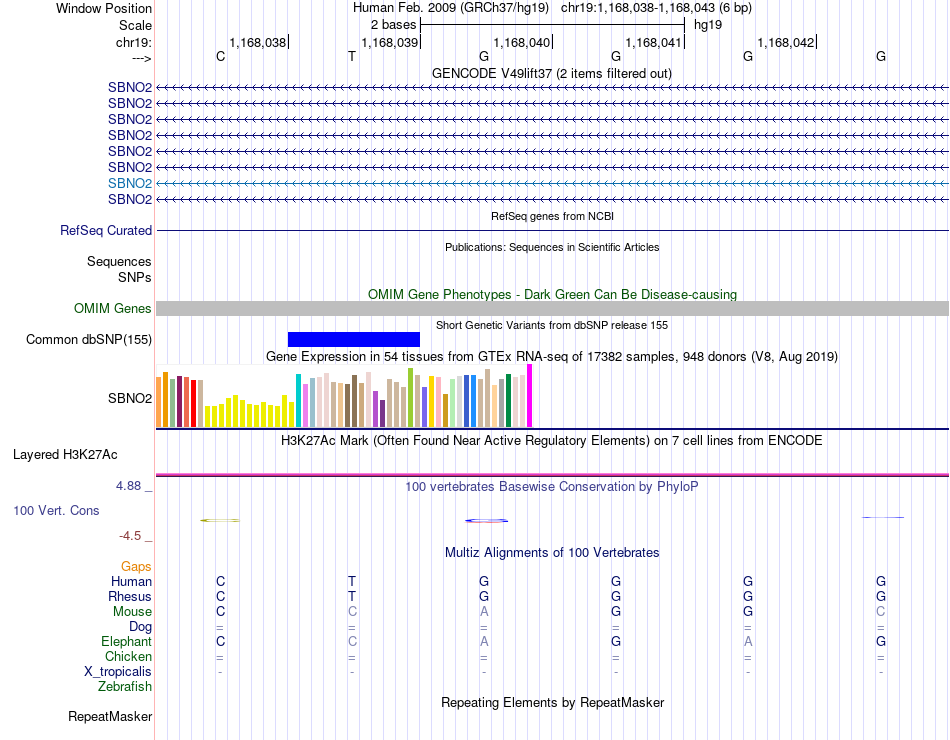Pick the cyan GTEx expression bar
Viewport: 950px width, 740px height.
(298, 401)
